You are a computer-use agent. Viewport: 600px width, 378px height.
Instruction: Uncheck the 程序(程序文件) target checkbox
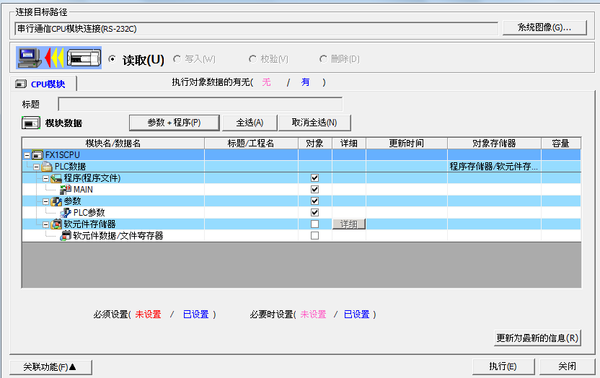click(315, 178)
